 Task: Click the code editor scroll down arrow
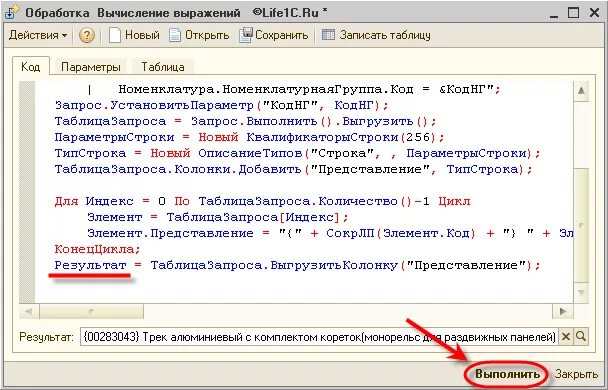tap(581, 293)
